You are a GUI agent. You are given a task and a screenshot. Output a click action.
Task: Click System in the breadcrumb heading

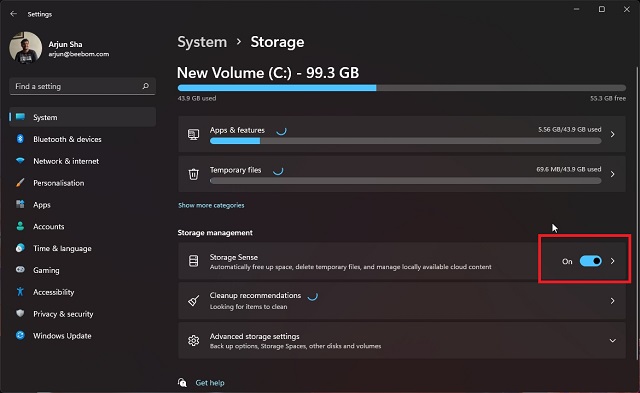(202, 42)
